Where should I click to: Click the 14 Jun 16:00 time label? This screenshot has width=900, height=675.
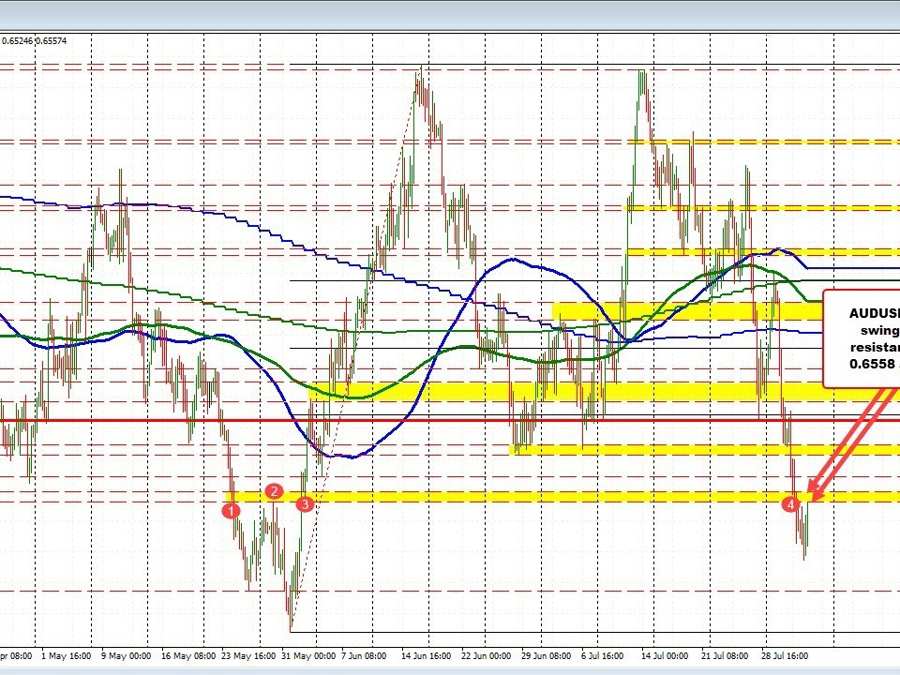click(x=429, y=657)
